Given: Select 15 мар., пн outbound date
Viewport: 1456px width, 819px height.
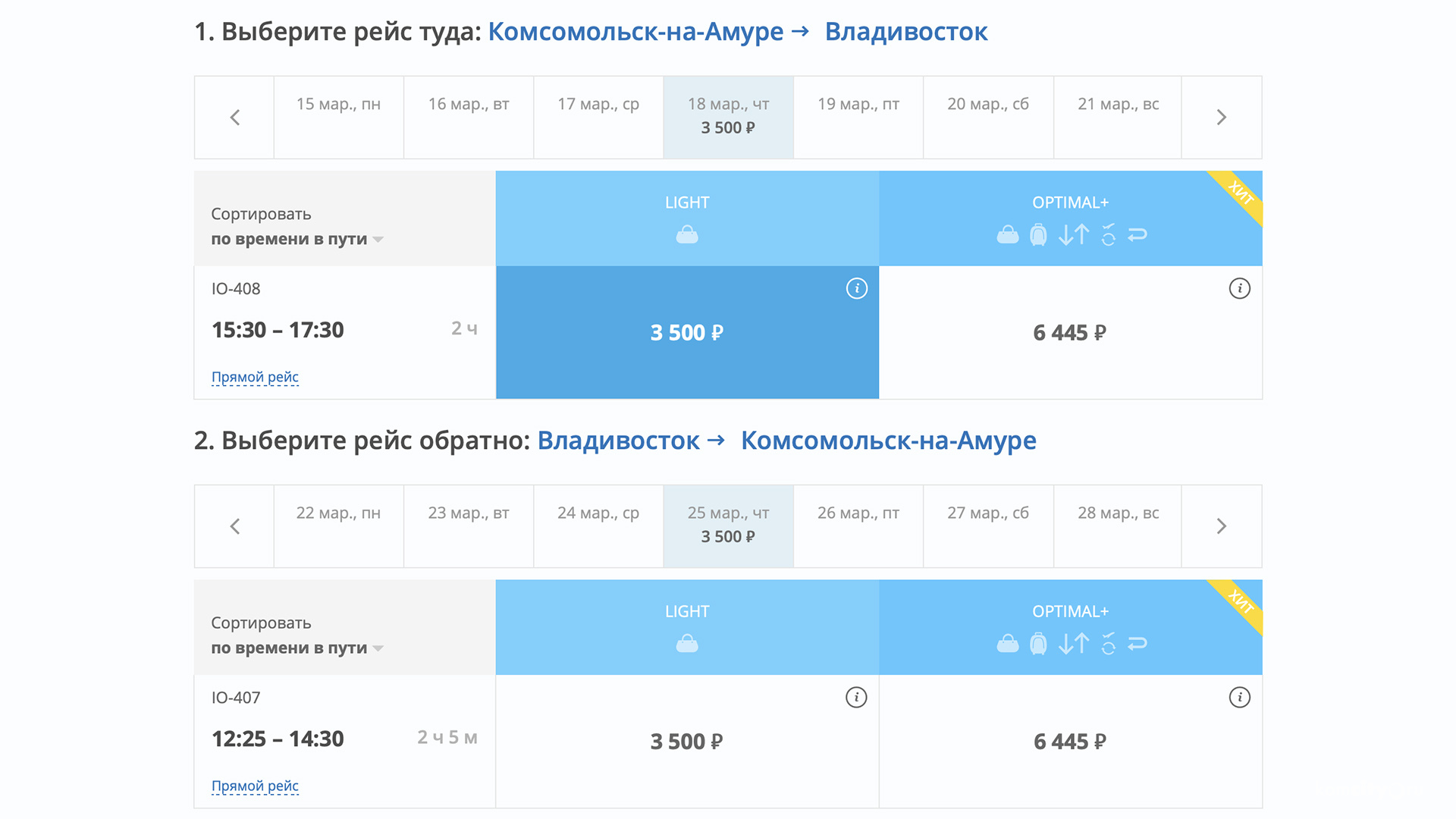Looking at the screenshot, I should (x=338, y=118).
